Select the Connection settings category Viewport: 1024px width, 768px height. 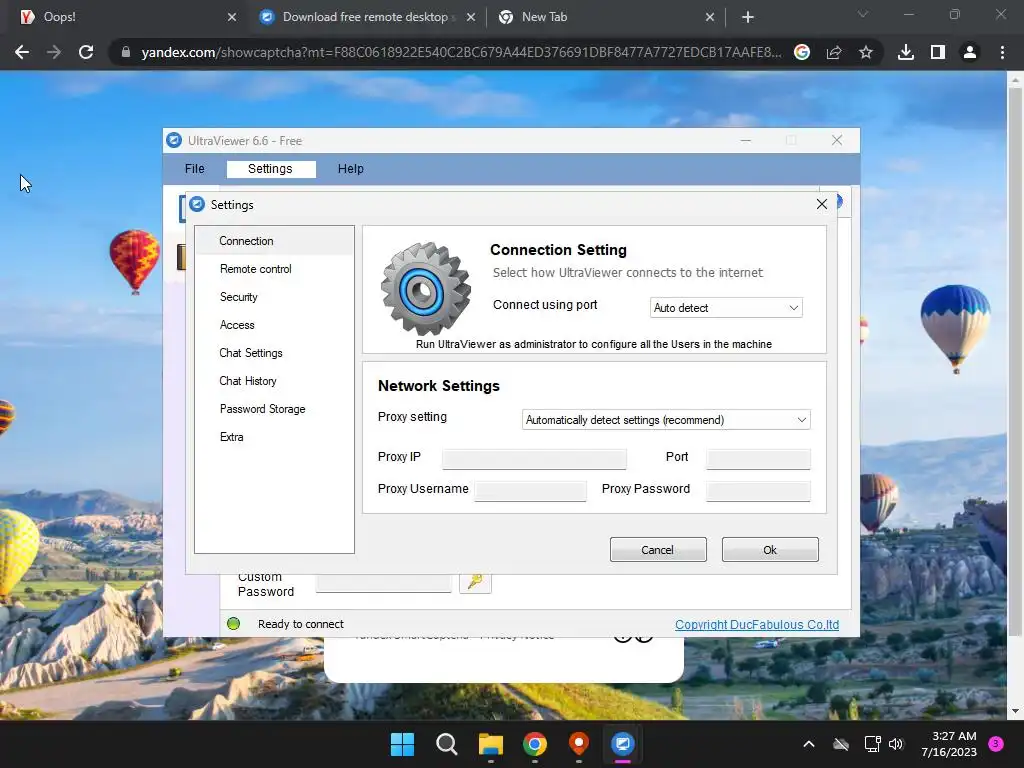coord(275,241)
